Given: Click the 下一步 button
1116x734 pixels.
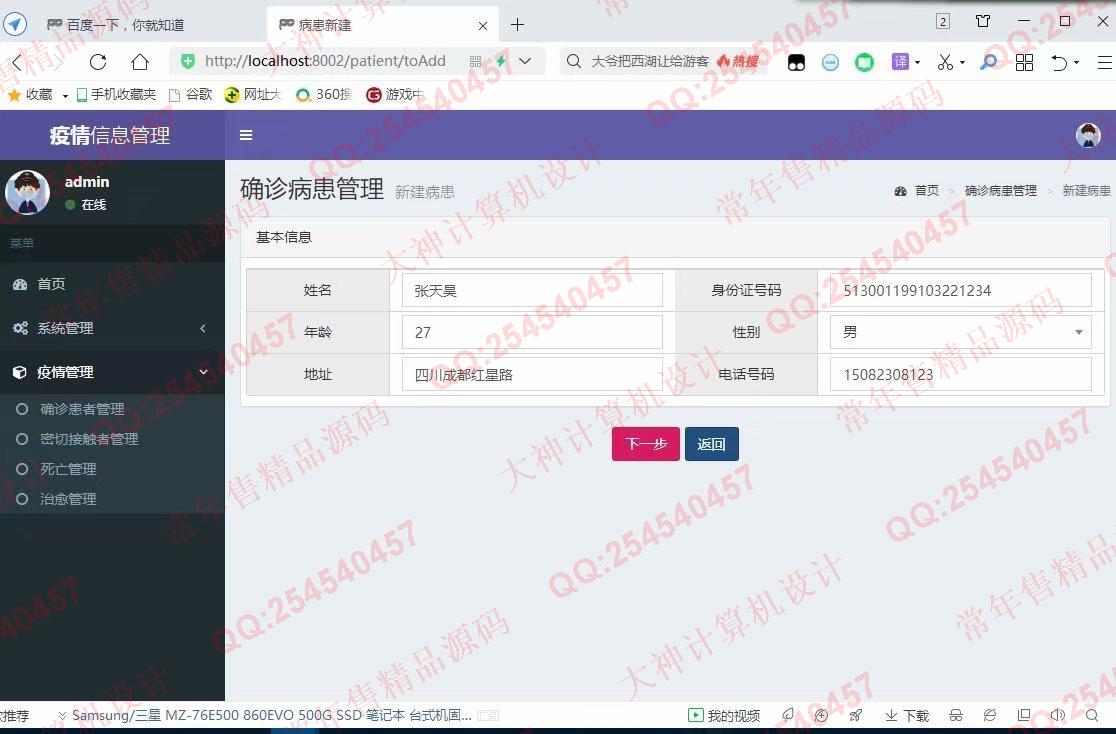Looking at the screenshot, I should 646,444.
